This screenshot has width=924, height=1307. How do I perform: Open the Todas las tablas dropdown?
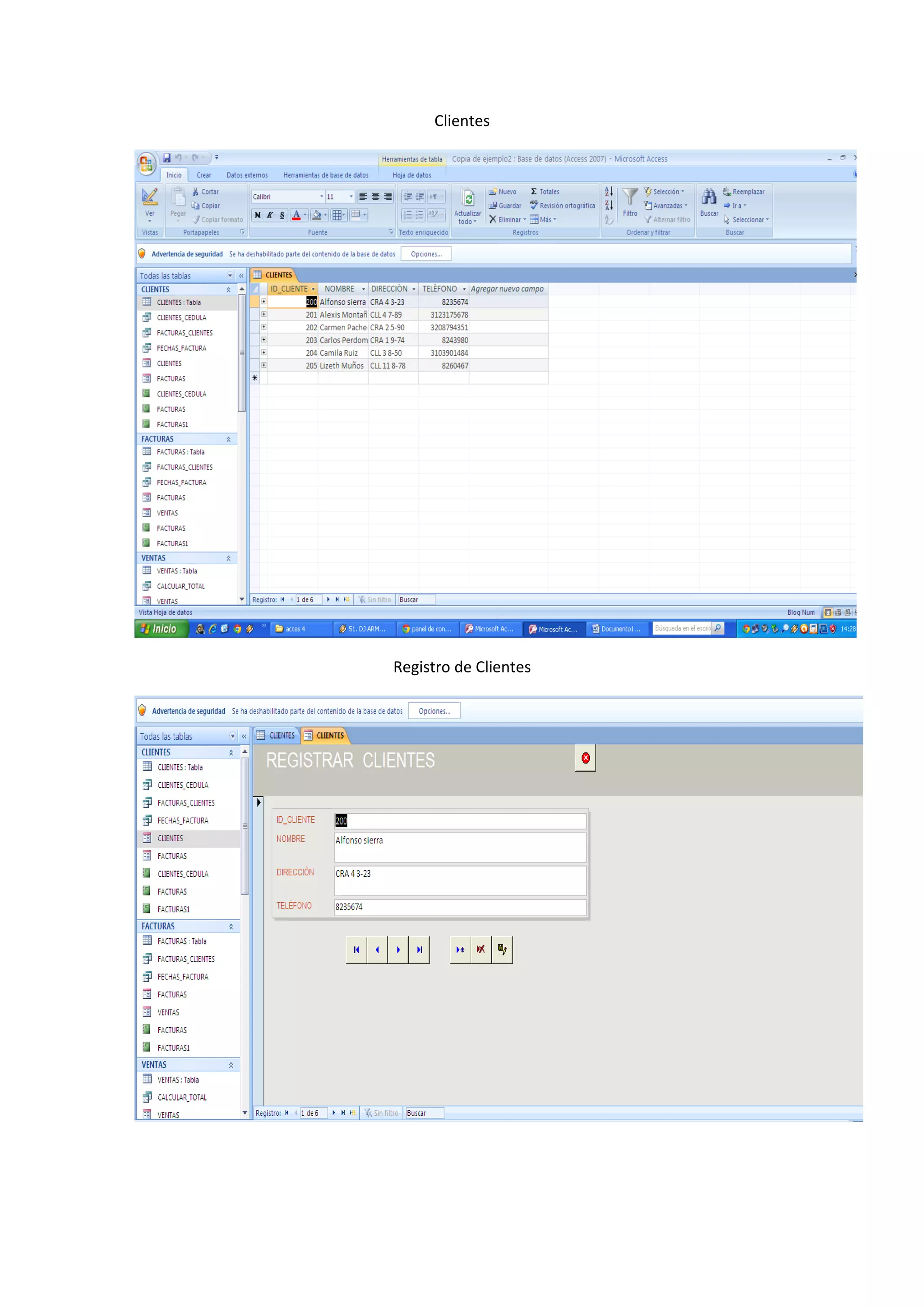pyautogui.click(x=230, y=275)
